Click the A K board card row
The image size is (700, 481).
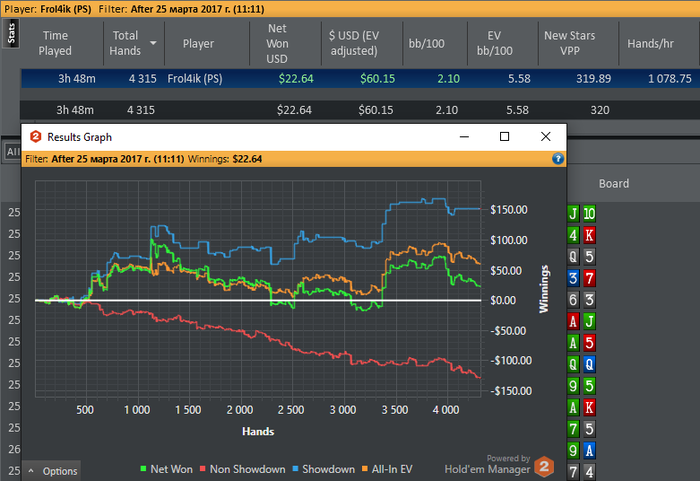(x=582, y=407)
